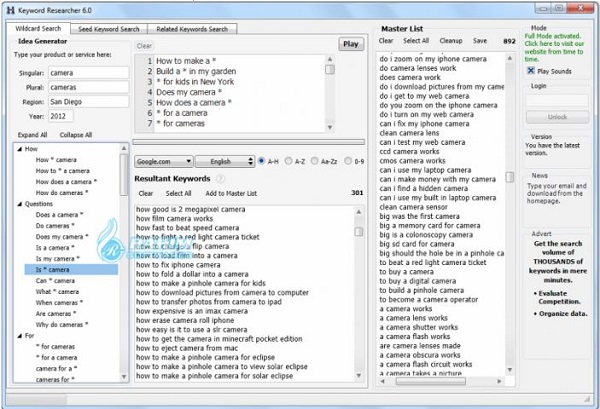Click Cleanup in Master List
The image size is (600, 409).
tap(451, 41)
